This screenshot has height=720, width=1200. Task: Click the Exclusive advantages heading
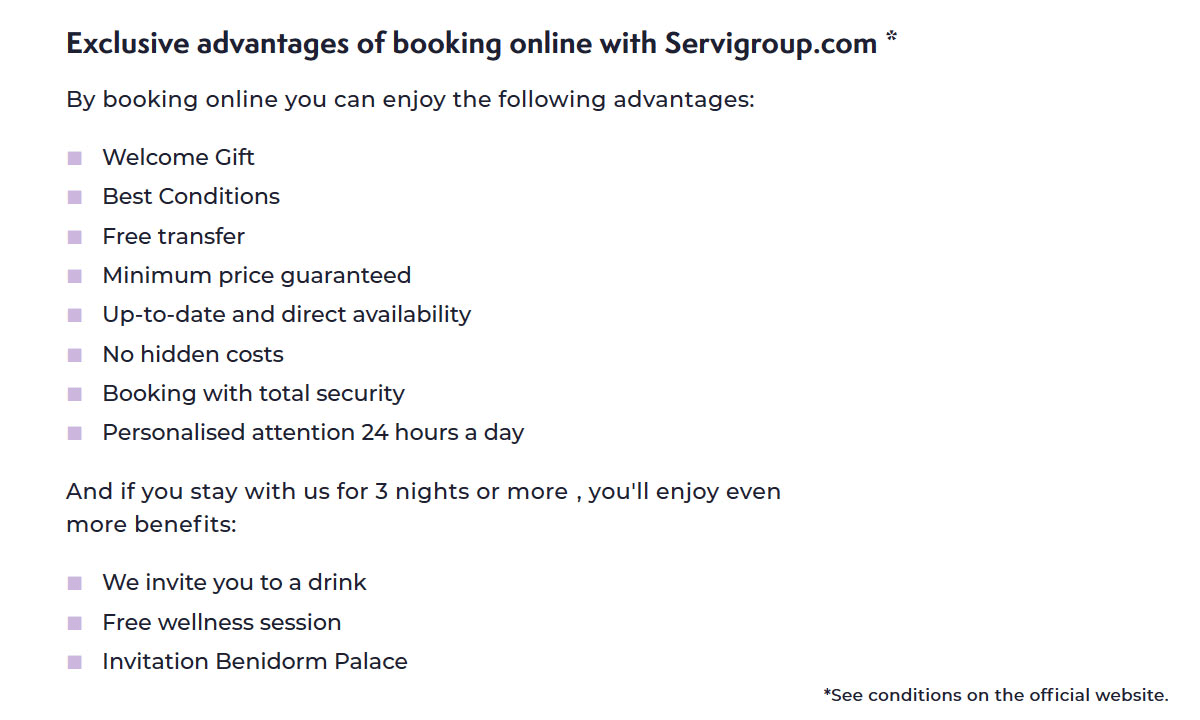click(471, 43)
